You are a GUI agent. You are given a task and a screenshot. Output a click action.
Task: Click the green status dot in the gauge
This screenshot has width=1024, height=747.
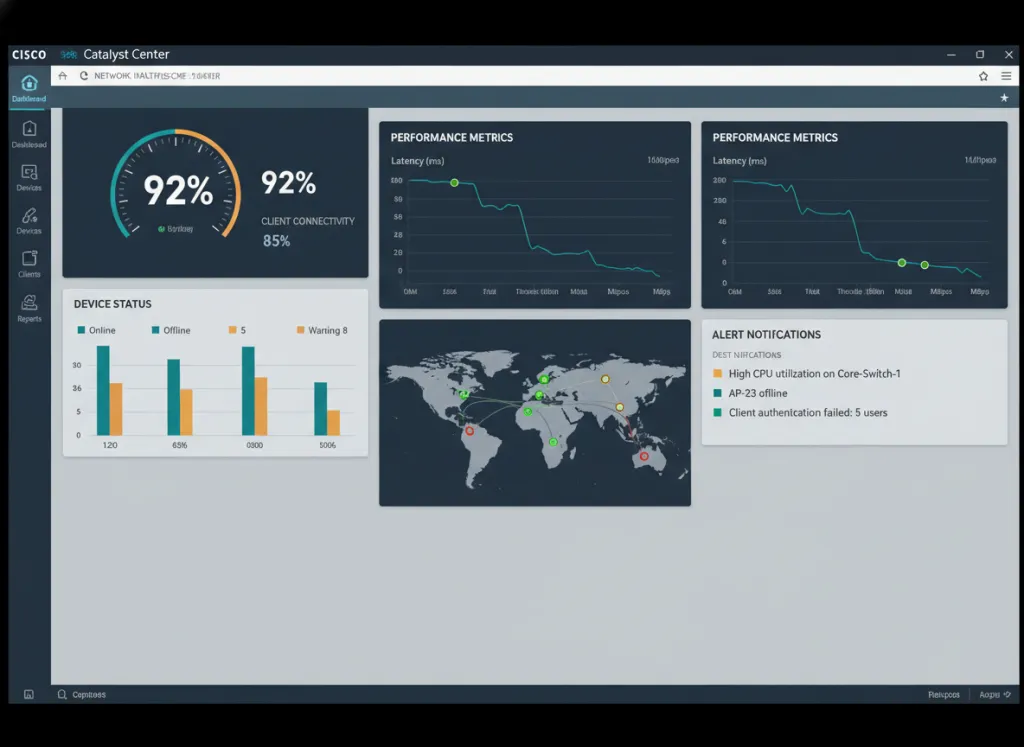[x=161, y=229]
